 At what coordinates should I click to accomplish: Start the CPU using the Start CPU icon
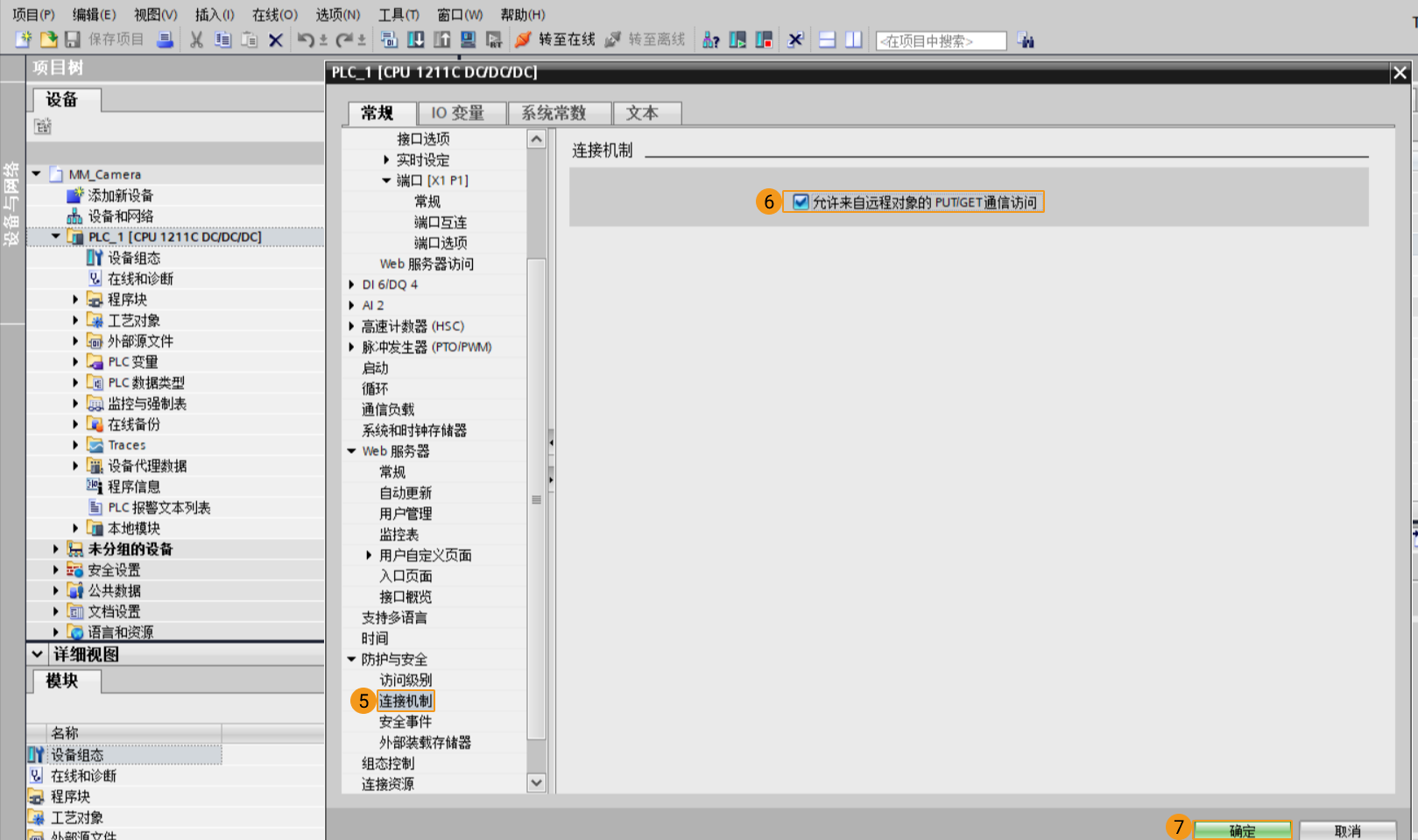coord(737,39)
